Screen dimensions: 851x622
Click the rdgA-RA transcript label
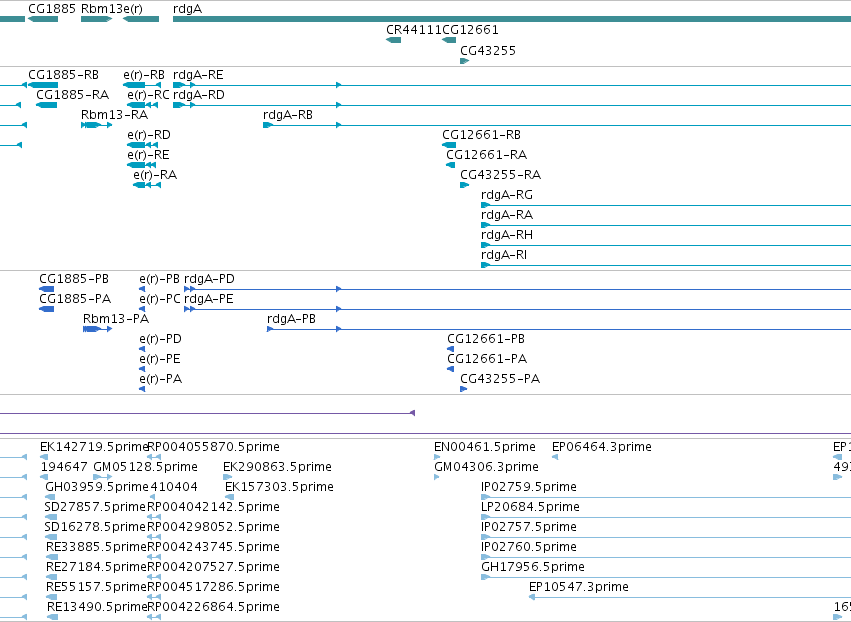pos(507,215)
